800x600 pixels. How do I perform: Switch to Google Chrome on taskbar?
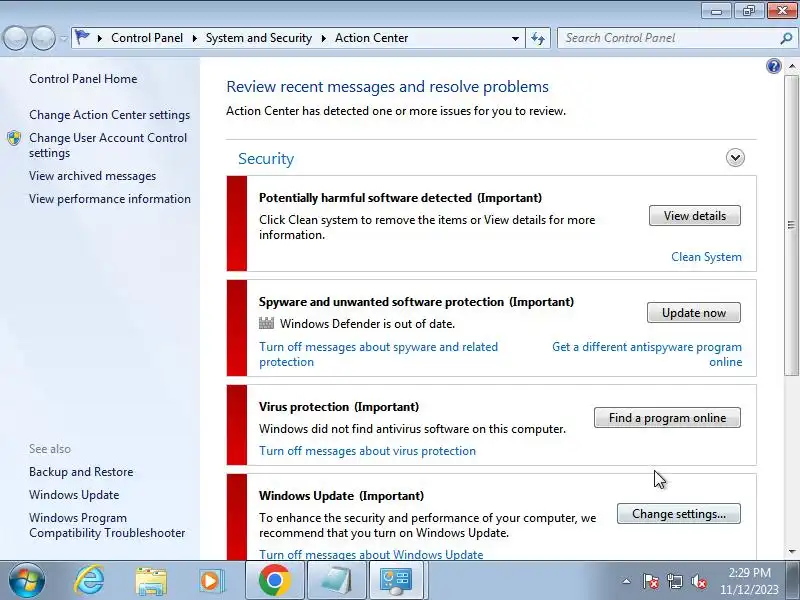tap(274, 580)
